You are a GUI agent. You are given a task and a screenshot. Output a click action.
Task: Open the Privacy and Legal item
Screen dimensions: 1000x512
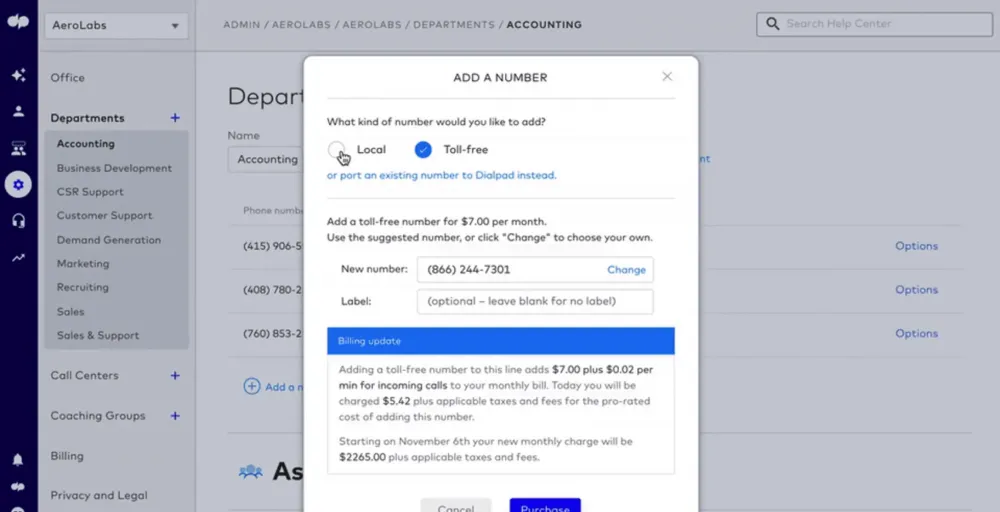[x=99, y=495]
